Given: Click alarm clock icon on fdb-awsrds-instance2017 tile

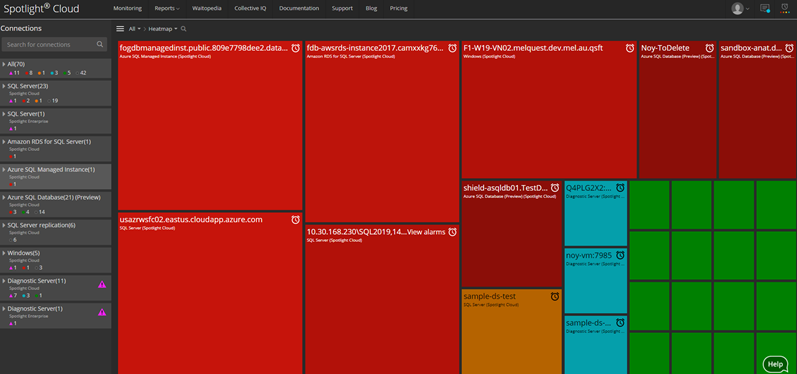Looking at the screenshot, I should 452,48.
